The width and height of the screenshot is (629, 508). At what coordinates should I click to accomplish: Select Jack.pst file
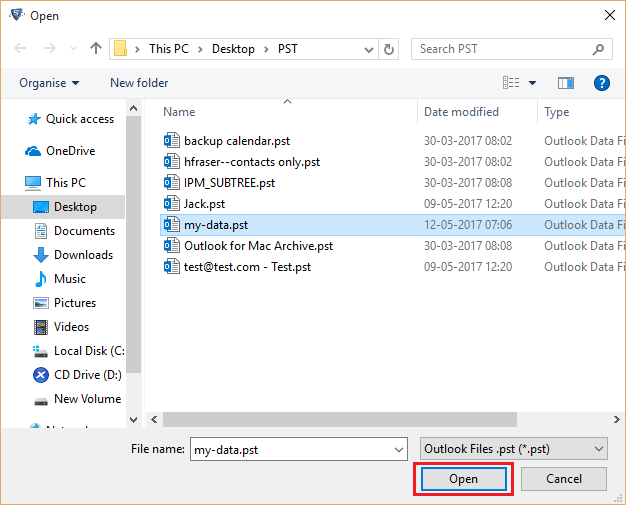(204, 204)
